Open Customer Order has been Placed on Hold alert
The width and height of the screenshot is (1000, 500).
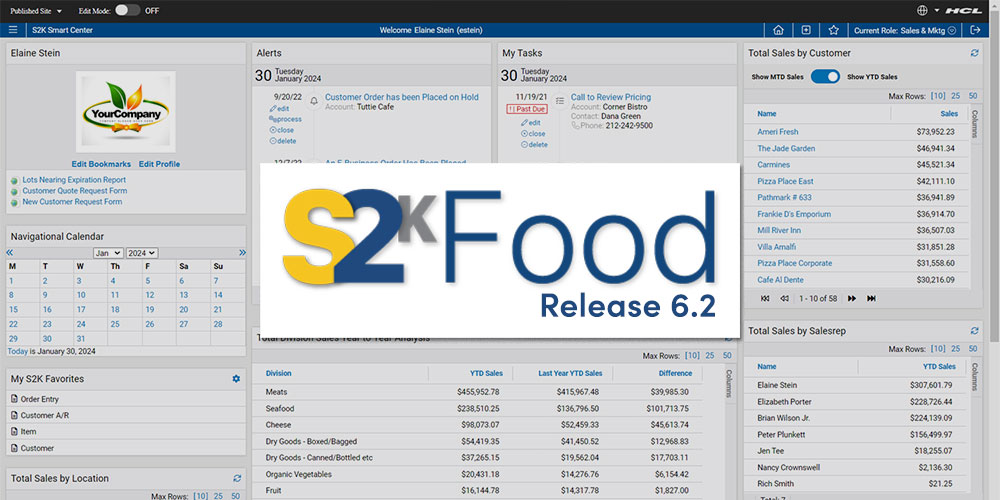(402, 97)
